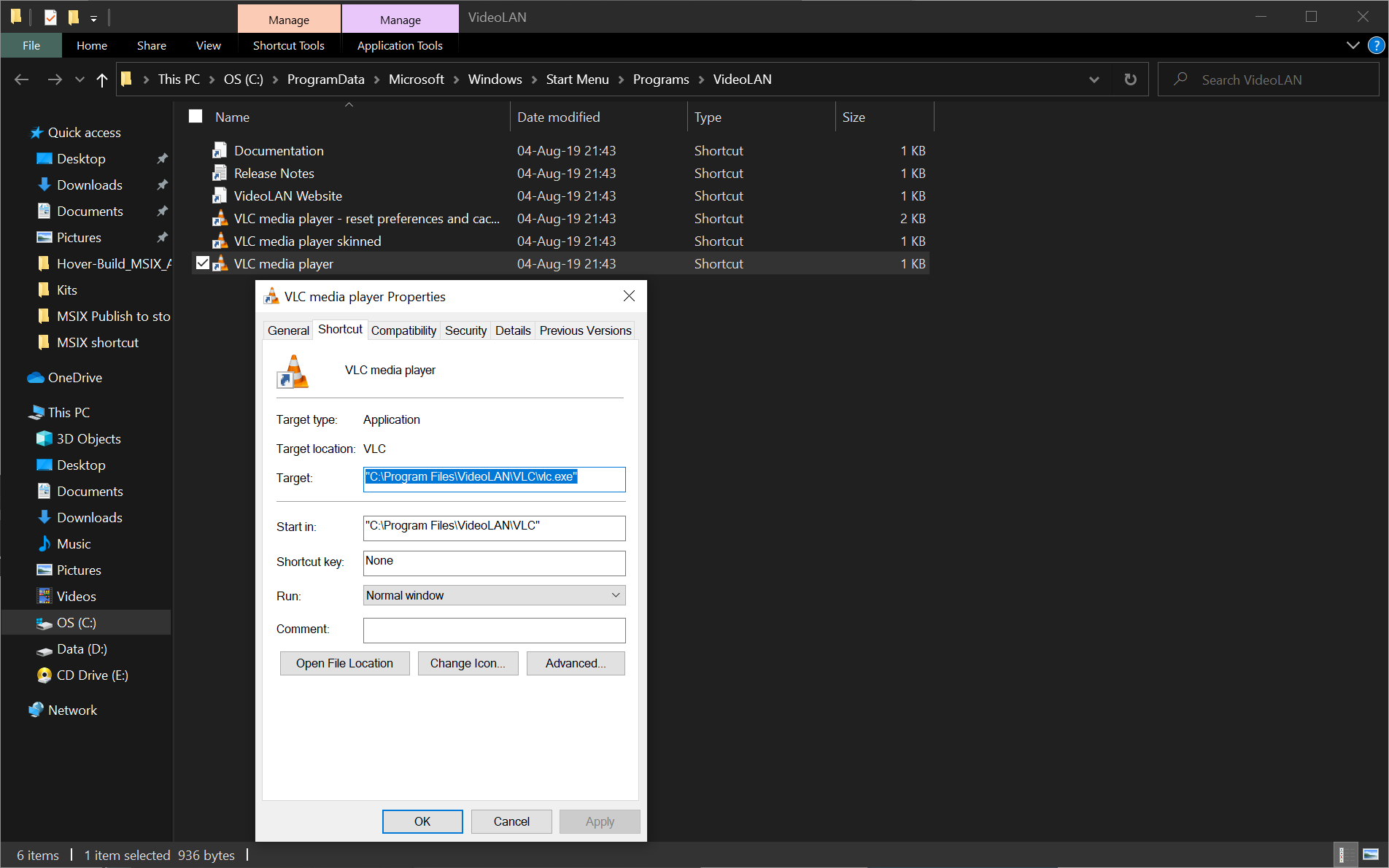1389x868 pixels.
Task: Click the Start in input field
Action: point(494,527)
